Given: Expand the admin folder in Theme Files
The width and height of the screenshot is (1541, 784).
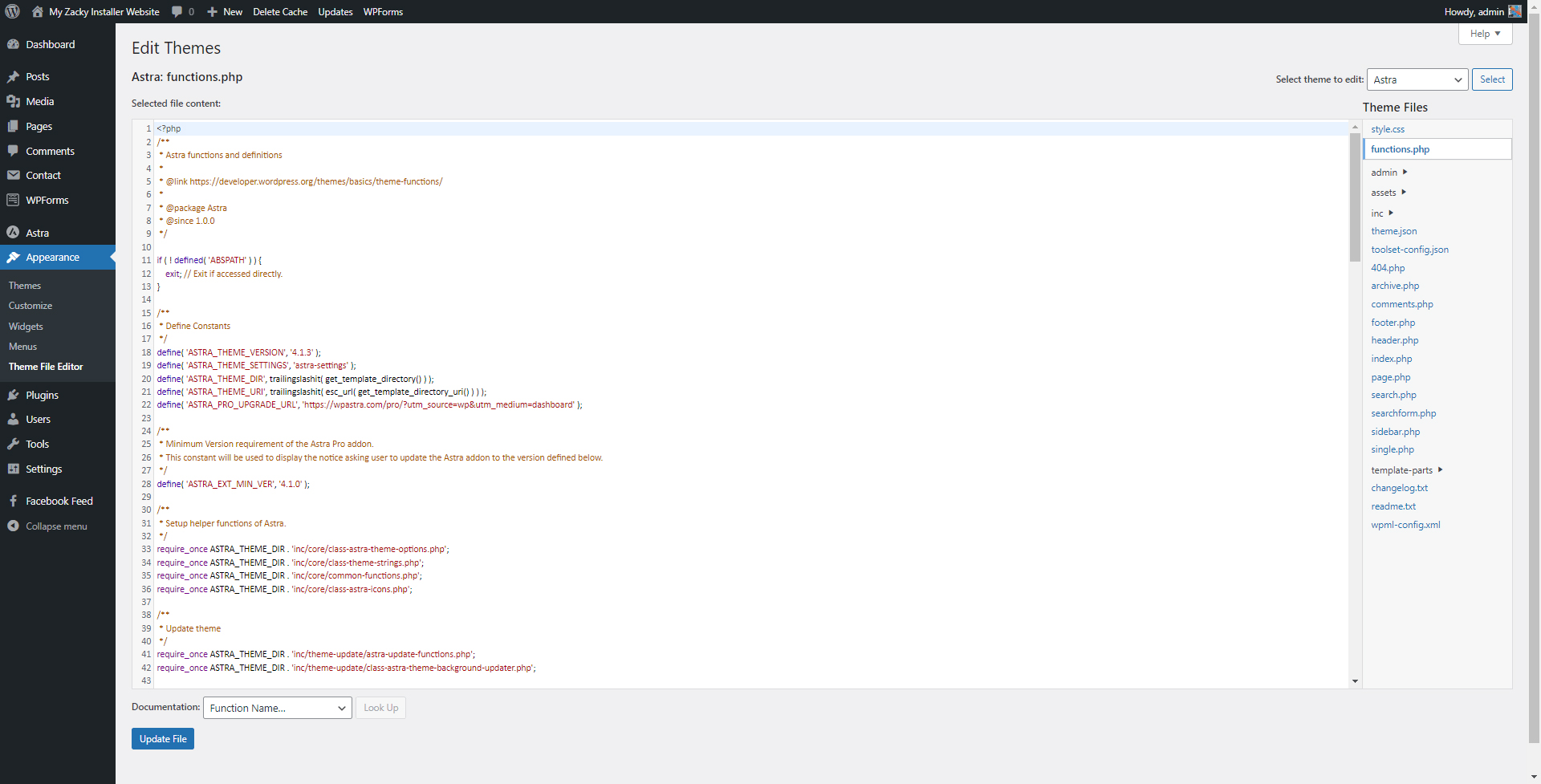Looking at the screenshot, I should [x=1389, y=172].
